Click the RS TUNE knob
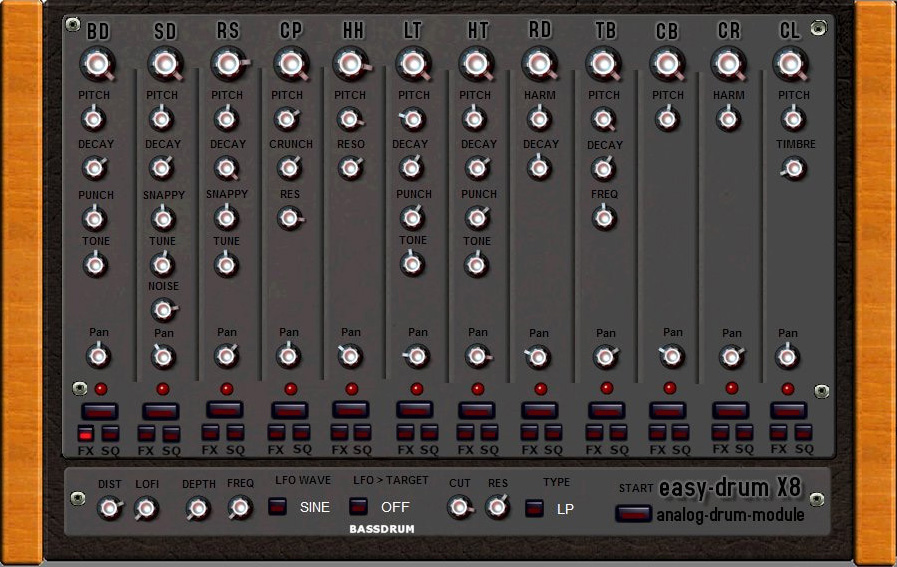 [226, 265]
